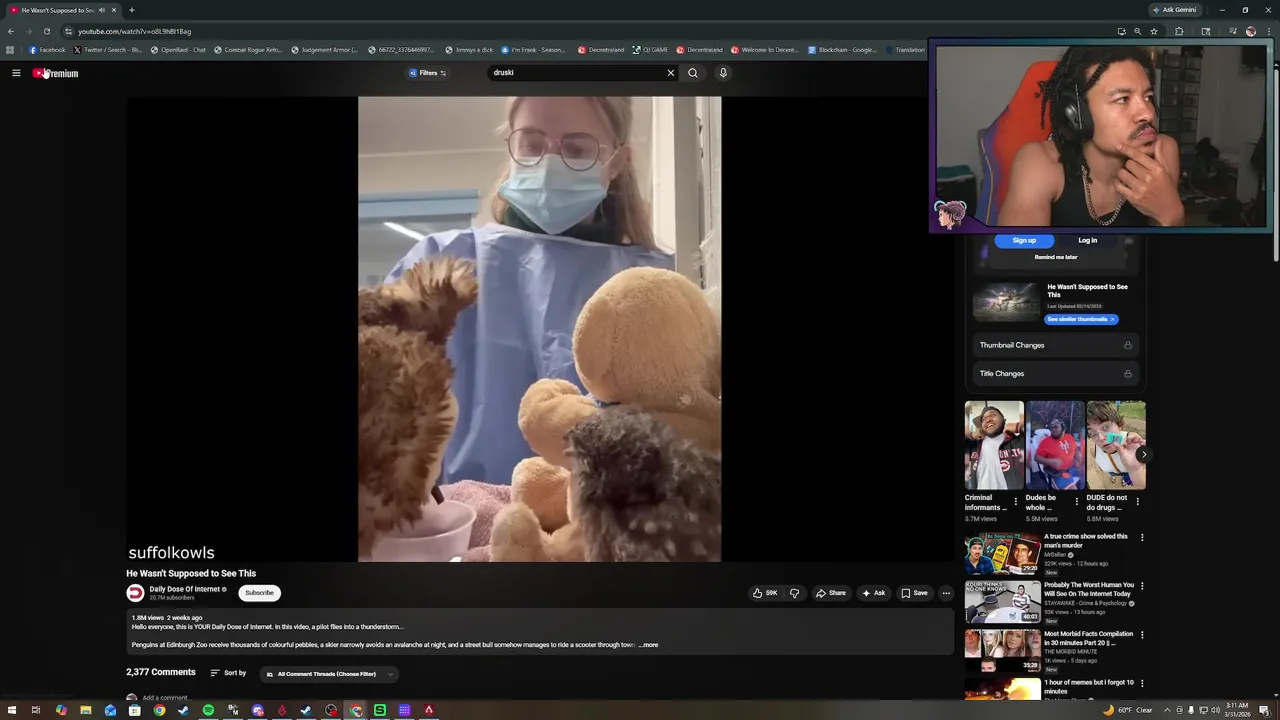Viewport: 1280px width, 720px height.
Task: Open the YouTube hamburger guide menu
Action: point(16,73)
